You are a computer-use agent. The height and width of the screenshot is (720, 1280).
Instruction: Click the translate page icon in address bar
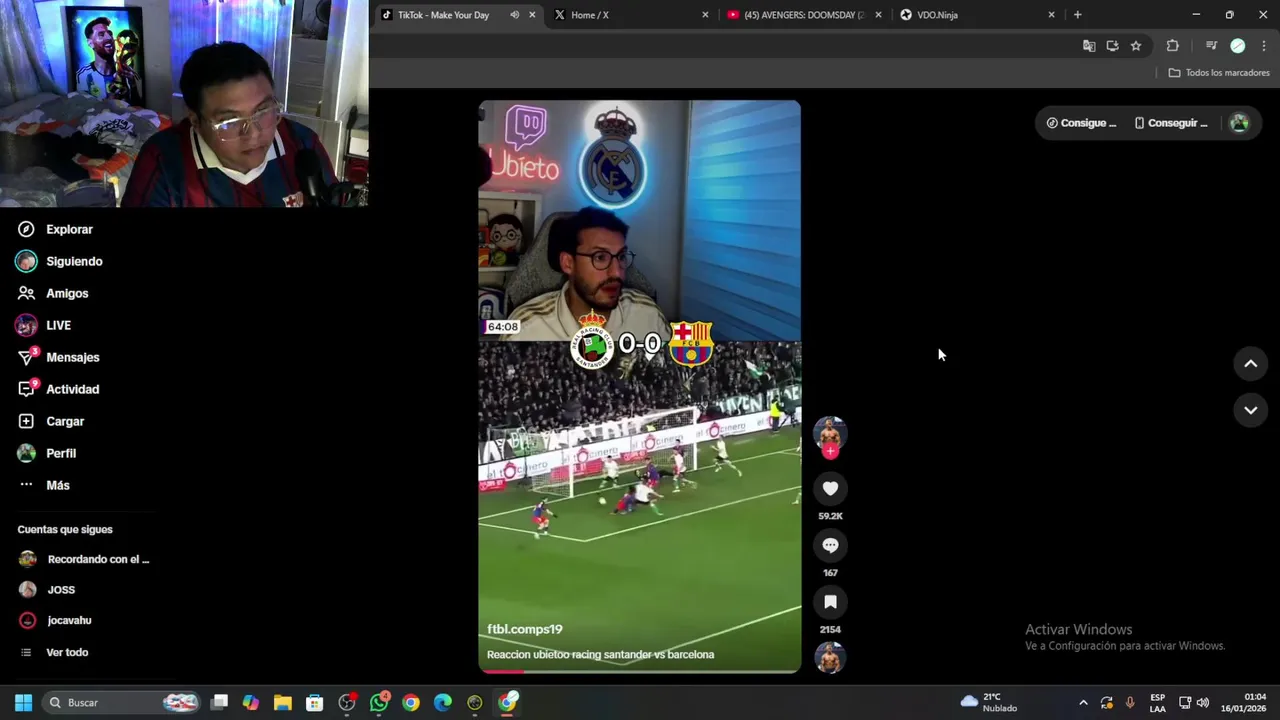pos(1089,46)
